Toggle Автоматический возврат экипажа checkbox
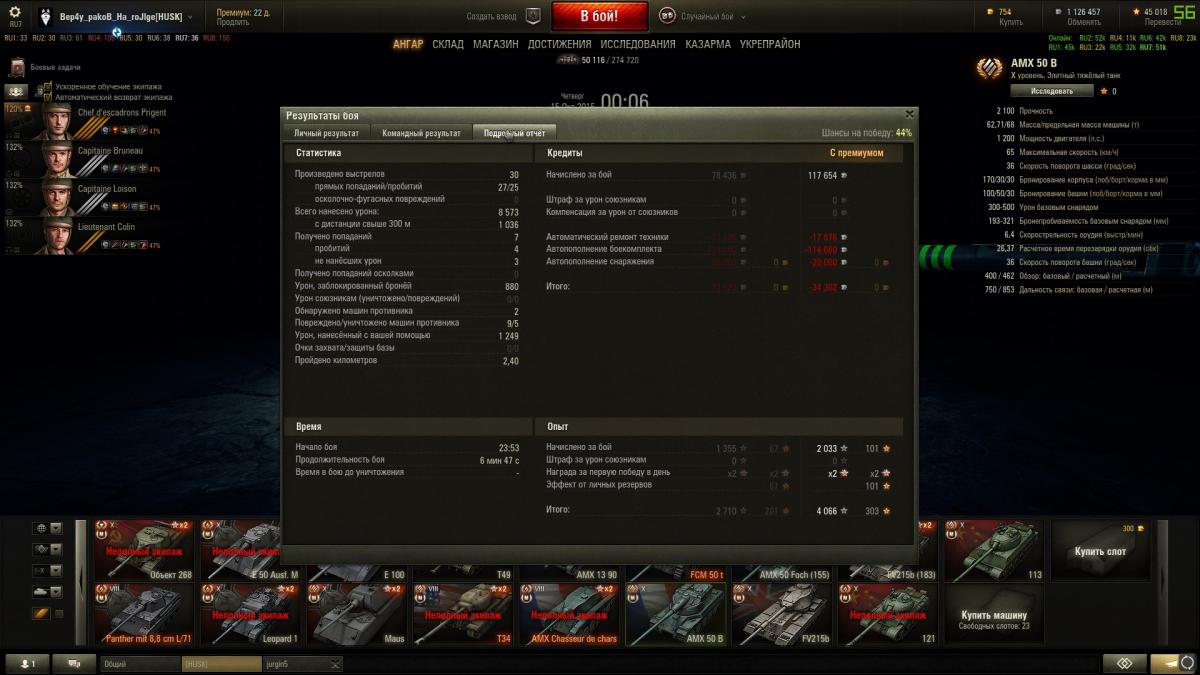 49,97
